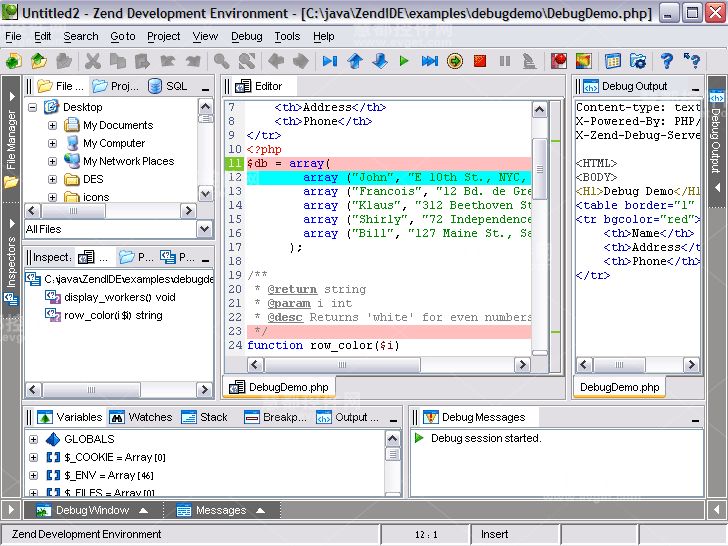Viewport: 728px width, 546px height.
Task: Click the Step Over debug icon
Action: click(x=330, y=61)
